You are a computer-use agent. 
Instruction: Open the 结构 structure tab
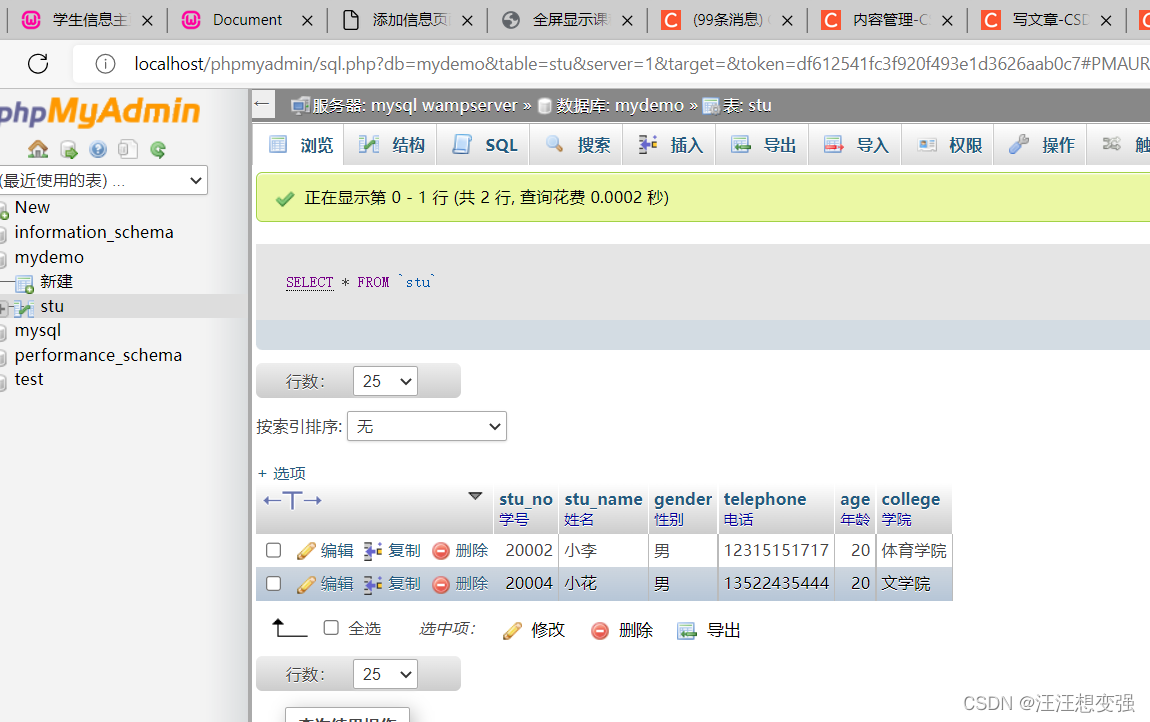pyautogui.click(x=392, y=145)
